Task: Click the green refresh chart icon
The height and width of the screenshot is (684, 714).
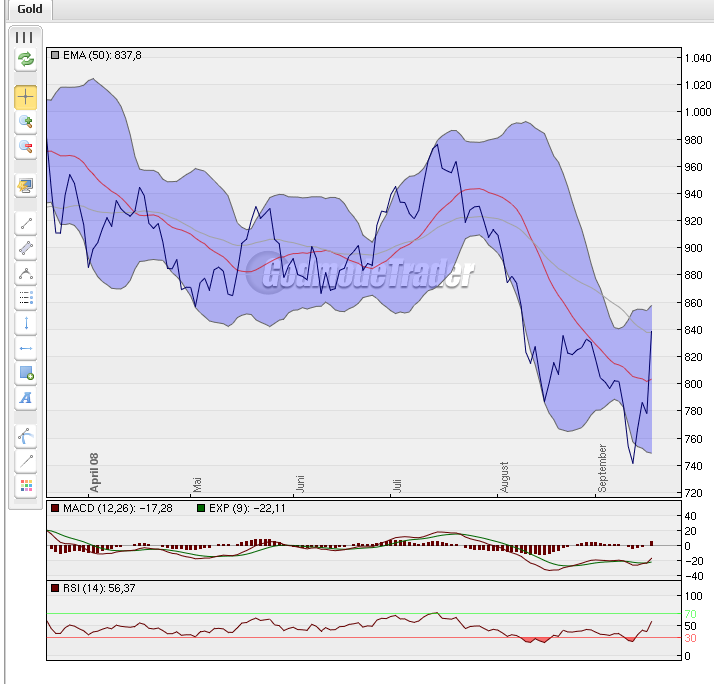Action: tap(25, 59)
